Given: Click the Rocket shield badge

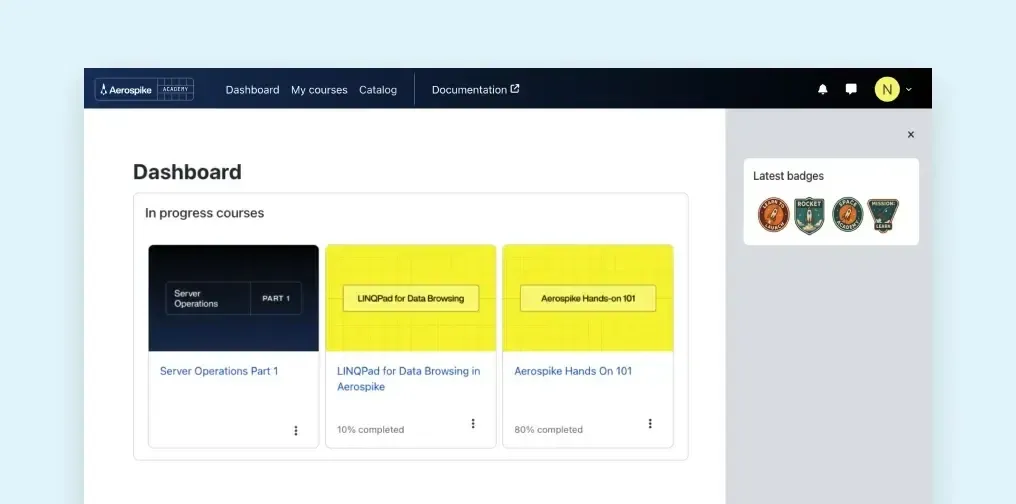Looking at the screenshot, I should tap(809, 216).
